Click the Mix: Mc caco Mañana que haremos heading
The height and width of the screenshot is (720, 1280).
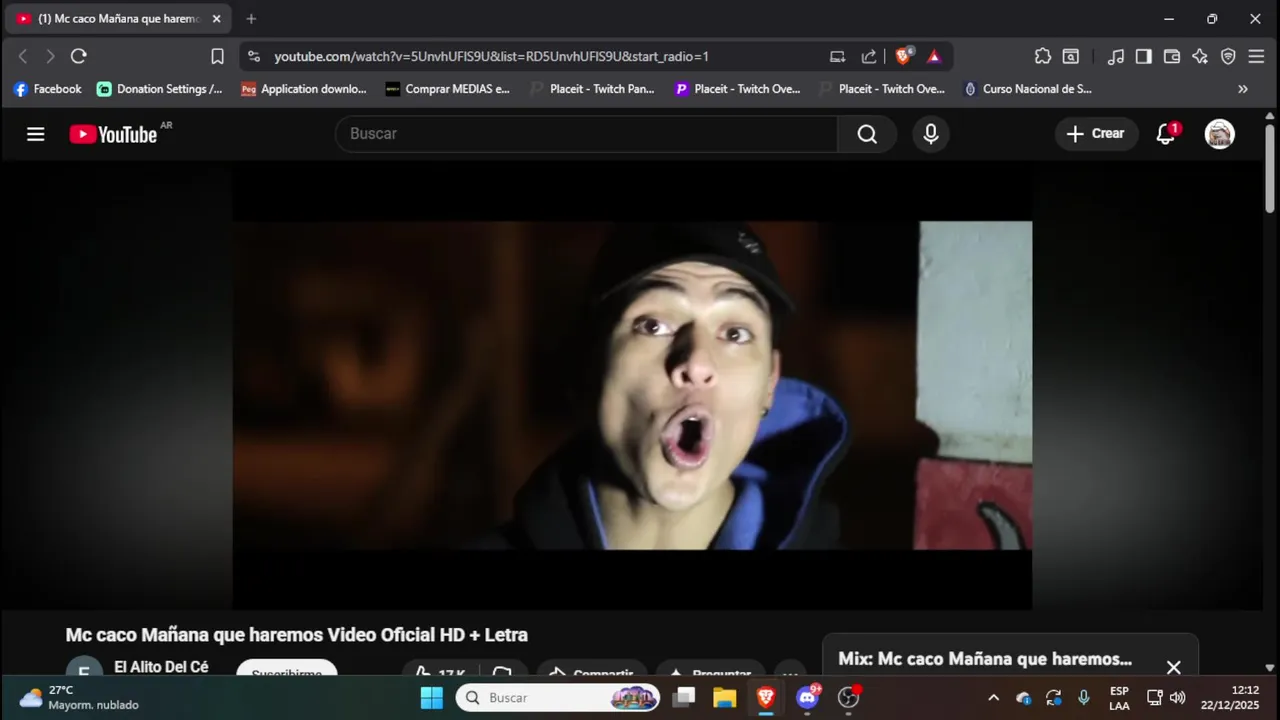tap(985, 659)
